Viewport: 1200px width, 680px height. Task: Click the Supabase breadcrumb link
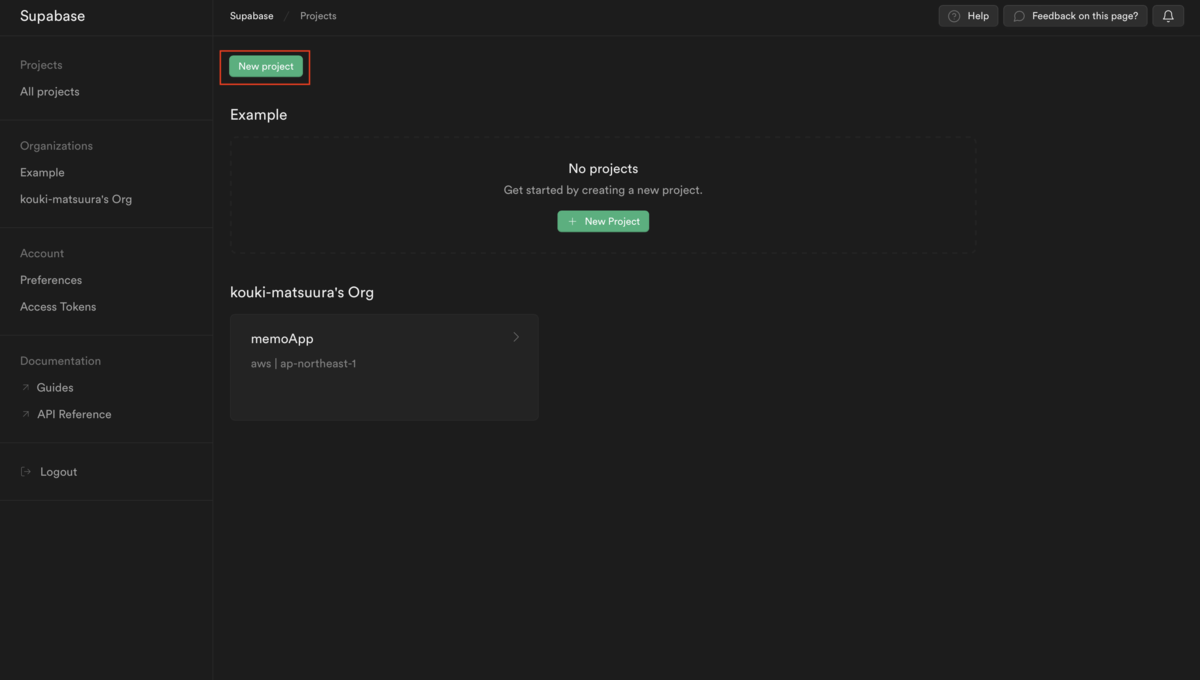click(x=250, y=16)
